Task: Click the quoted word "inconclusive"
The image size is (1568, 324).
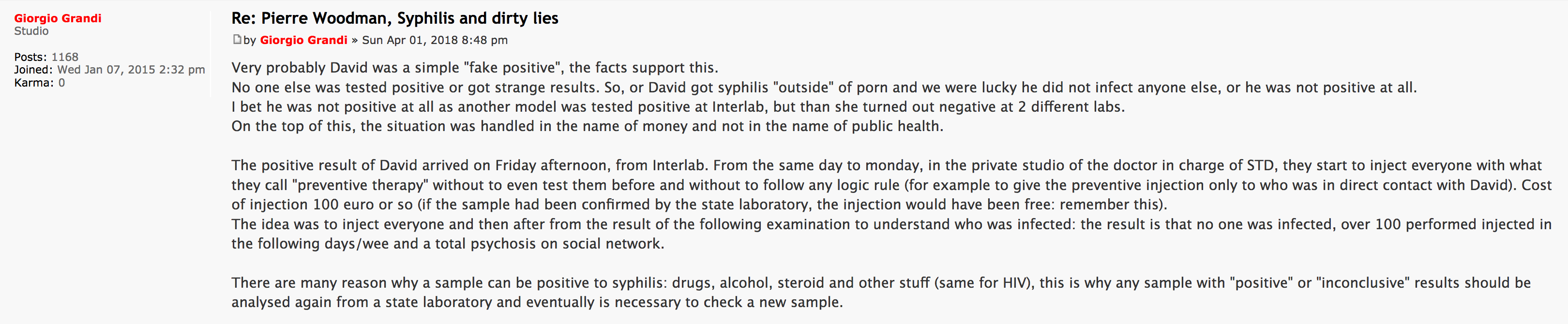Action: coord(1362,283)
